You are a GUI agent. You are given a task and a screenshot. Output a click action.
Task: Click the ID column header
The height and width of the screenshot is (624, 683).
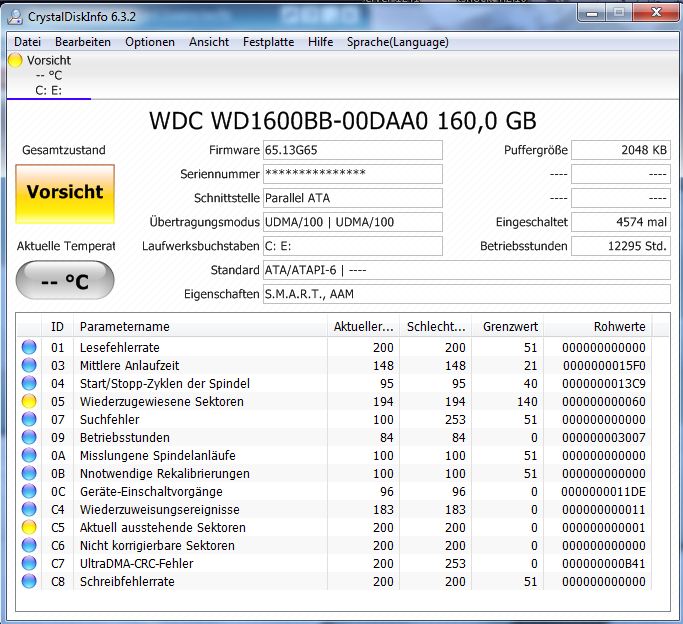click(57, 326)
